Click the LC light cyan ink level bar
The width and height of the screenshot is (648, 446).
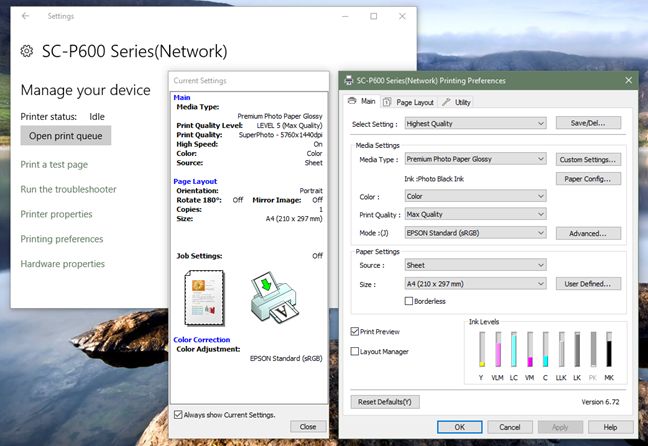click(514, 350)
